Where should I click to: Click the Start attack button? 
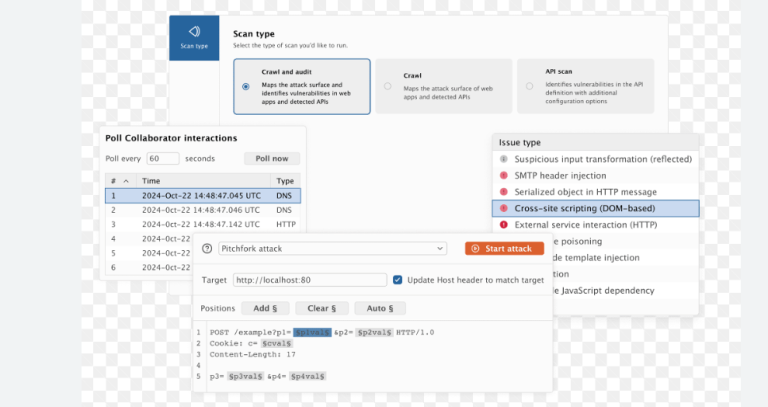[x=504, y=249]
